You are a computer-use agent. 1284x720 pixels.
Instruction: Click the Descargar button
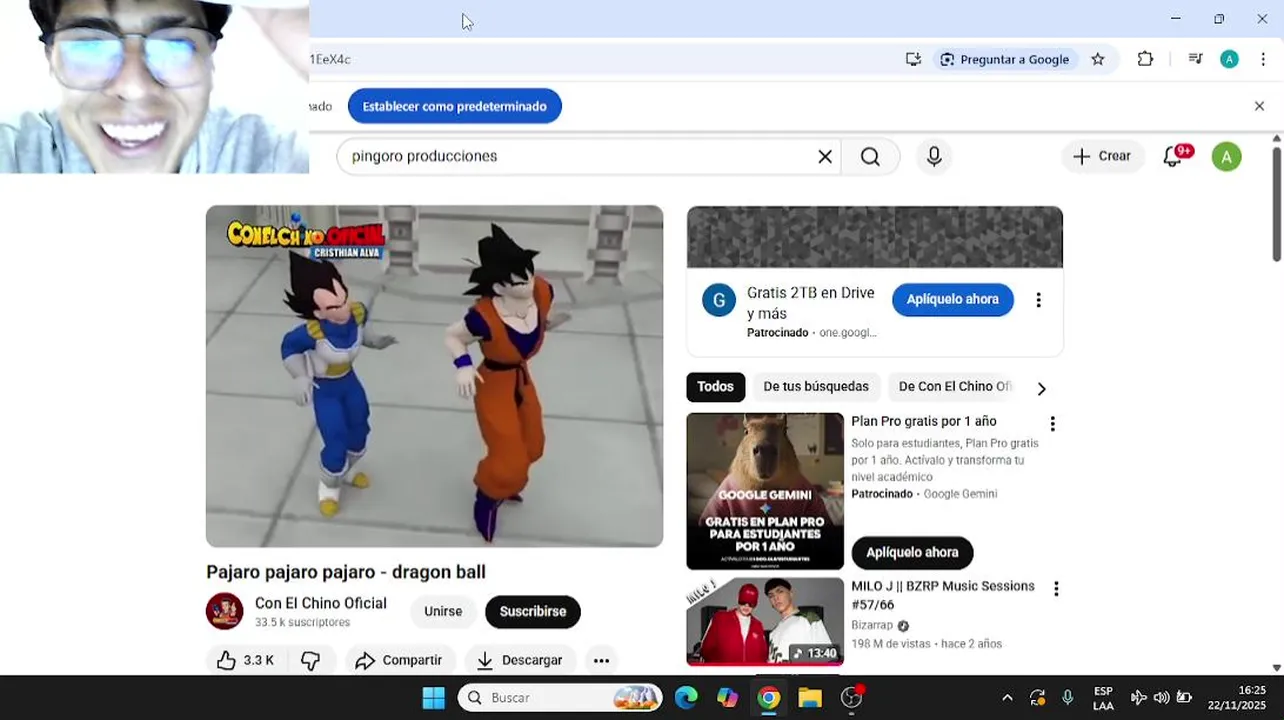519,660
